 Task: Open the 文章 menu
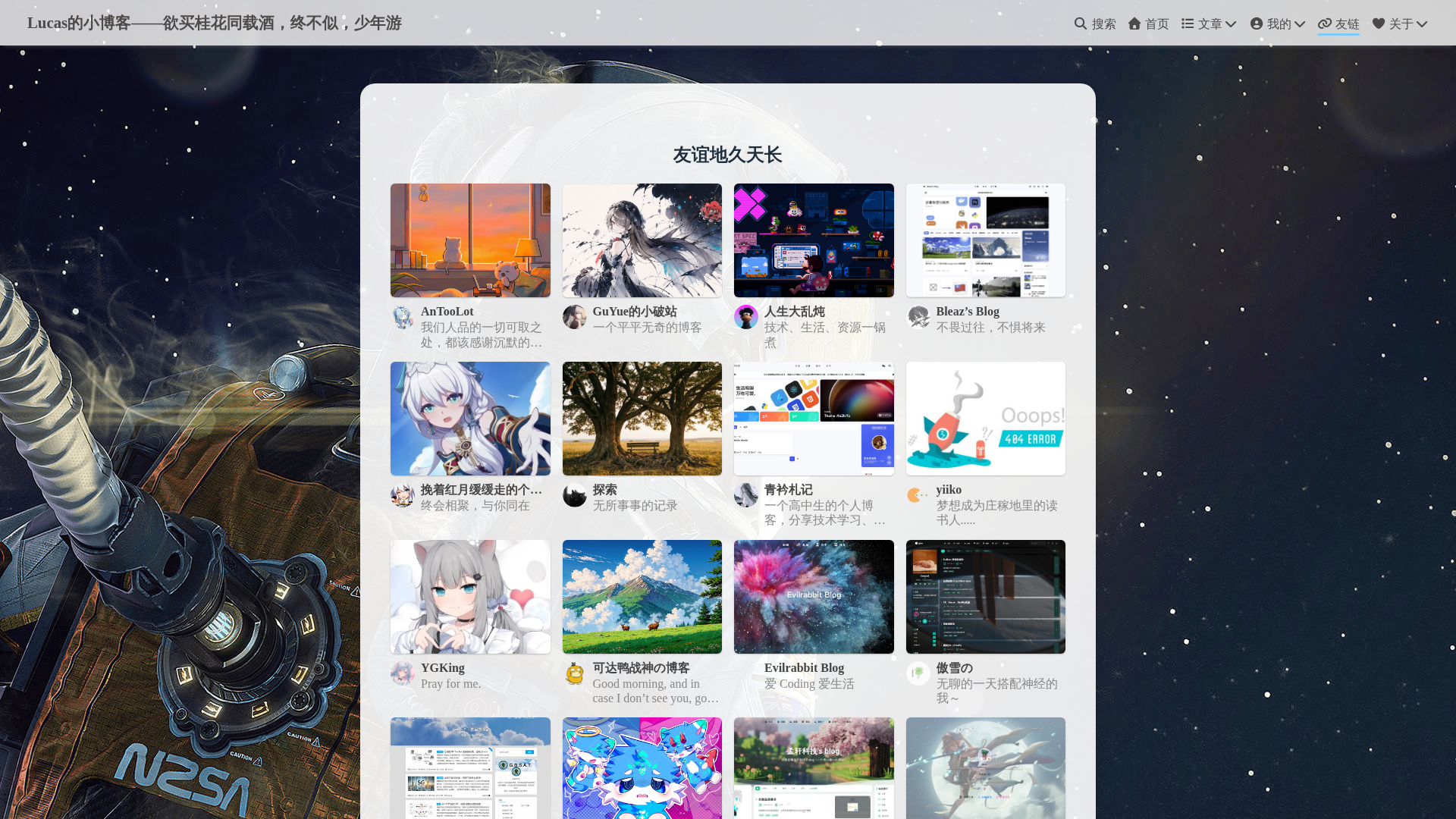coord(1210,24)
